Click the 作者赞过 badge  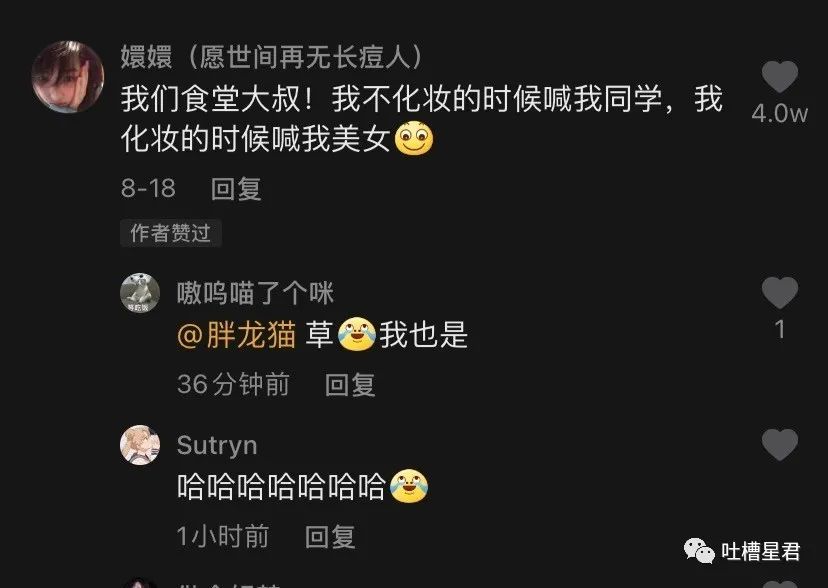pos(171,233)
